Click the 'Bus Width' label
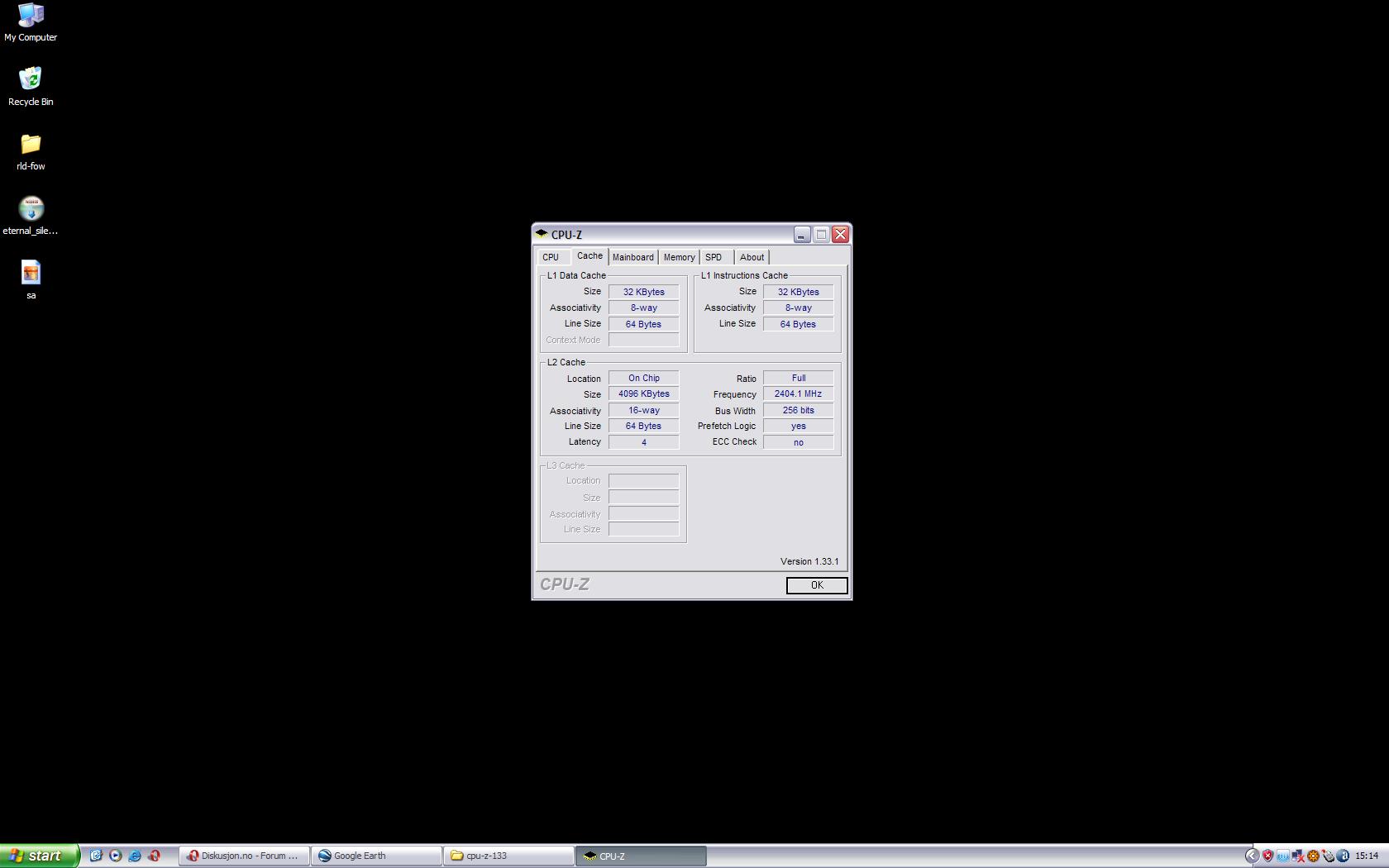 [735, 411]
